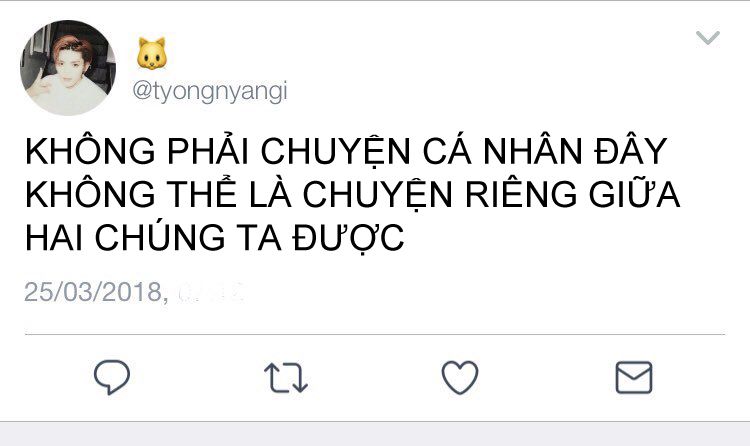Select the tweet text starting KHÔNG PHẢI CHUYỆN
The width and height of the screenshot is (750, 446).
(x=353, y=194)
